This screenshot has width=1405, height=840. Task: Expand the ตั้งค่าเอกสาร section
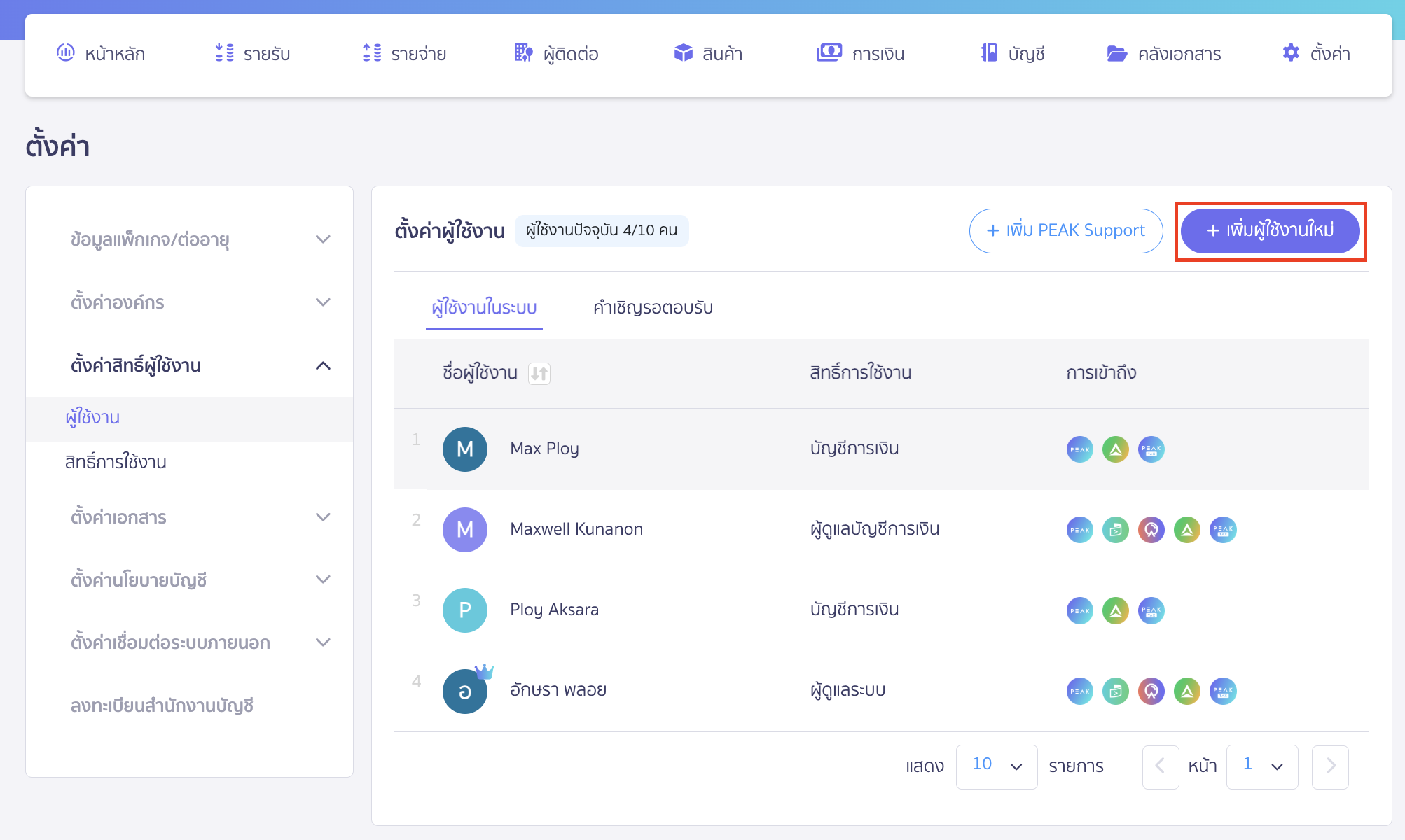(x=323, y=517)
